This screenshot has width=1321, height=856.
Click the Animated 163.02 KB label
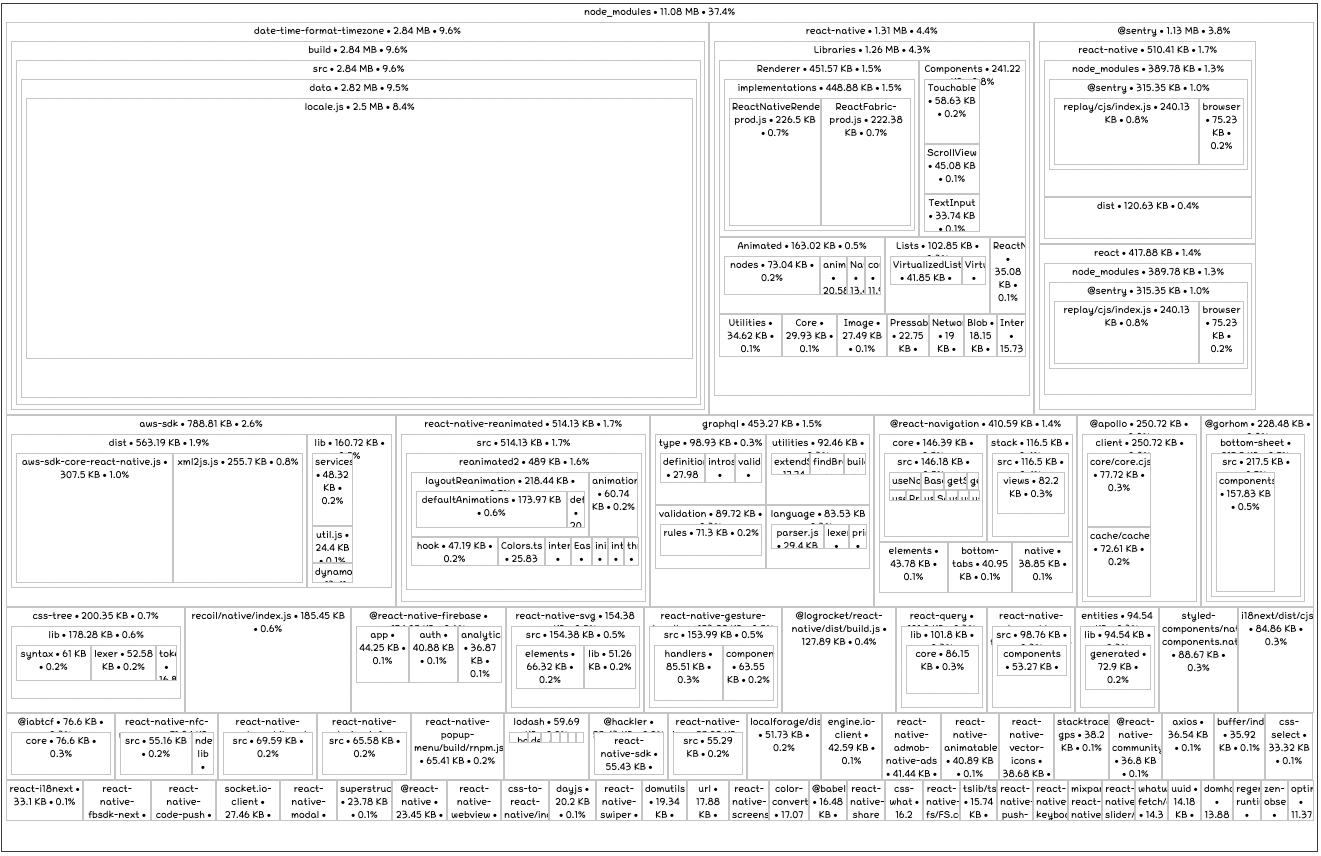(802, 245)
